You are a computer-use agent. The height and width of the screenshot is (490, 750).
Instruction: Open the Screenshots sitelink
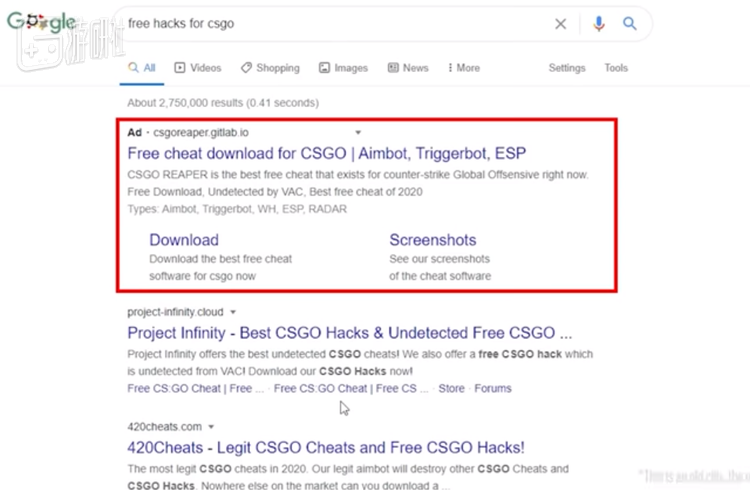tap(432, 240)
